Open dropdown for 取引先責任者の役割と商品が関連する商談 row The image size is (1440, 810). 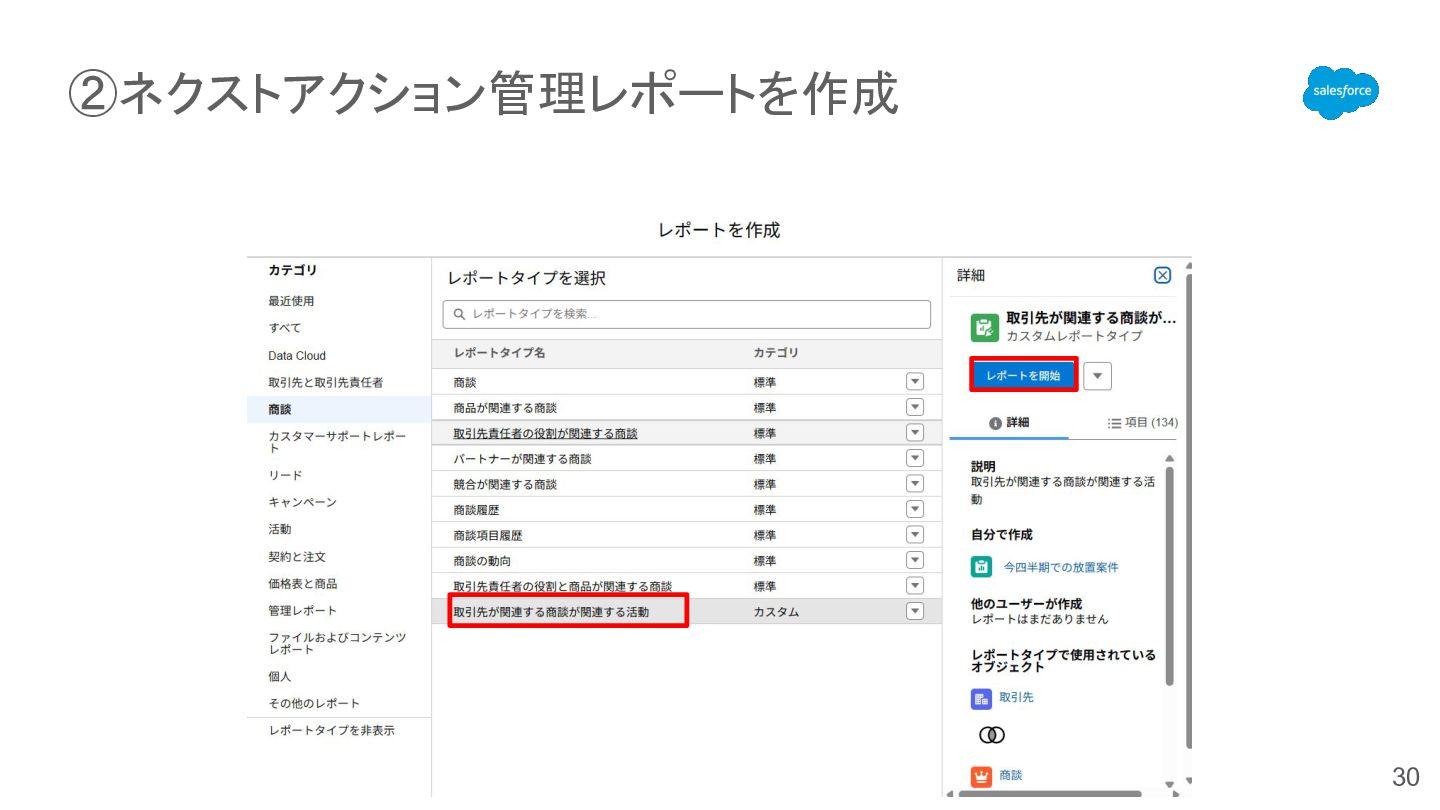pos(914,586)
